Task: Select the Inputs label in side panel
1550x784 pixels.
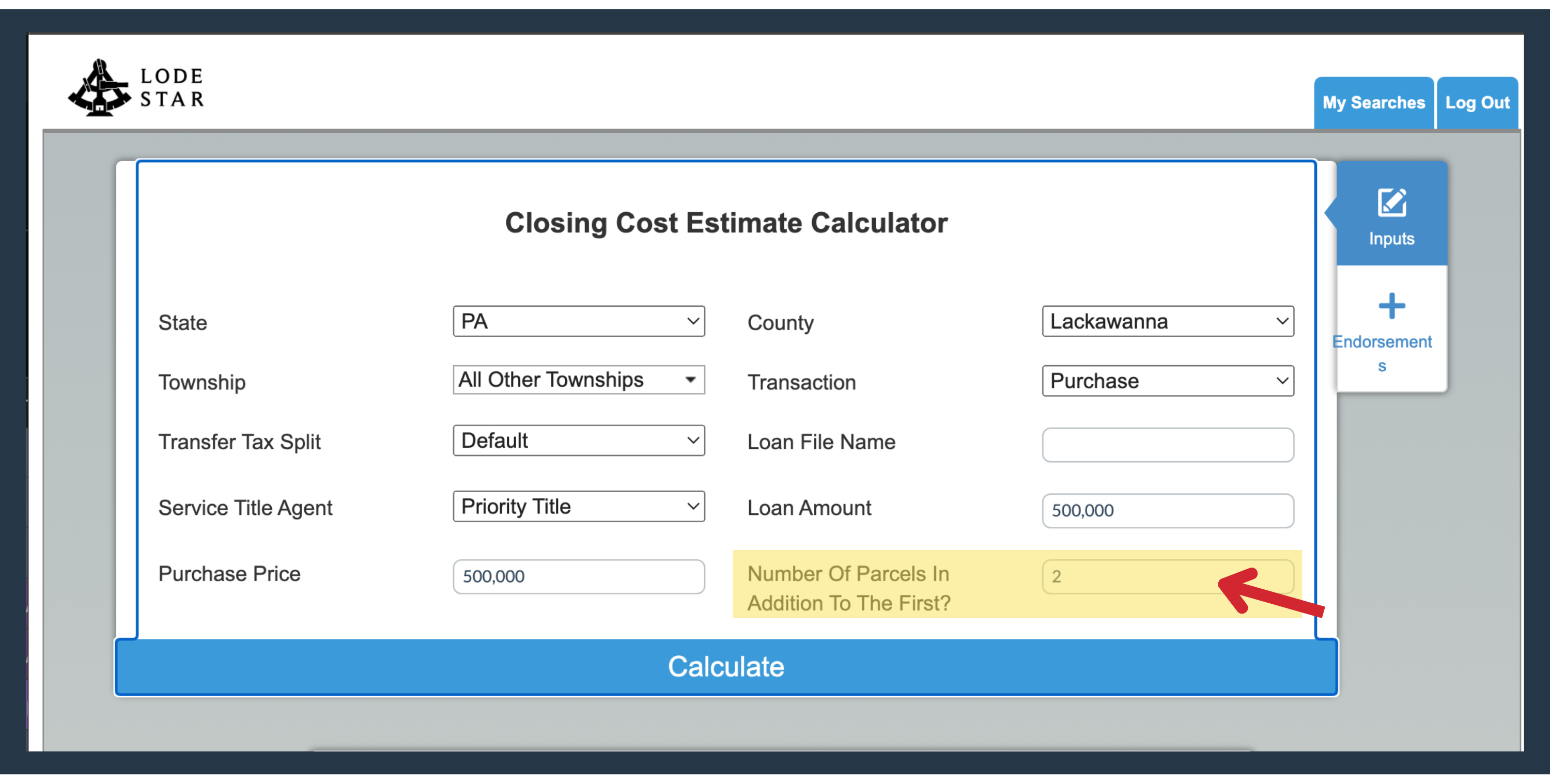Action: pos(1391,238)
